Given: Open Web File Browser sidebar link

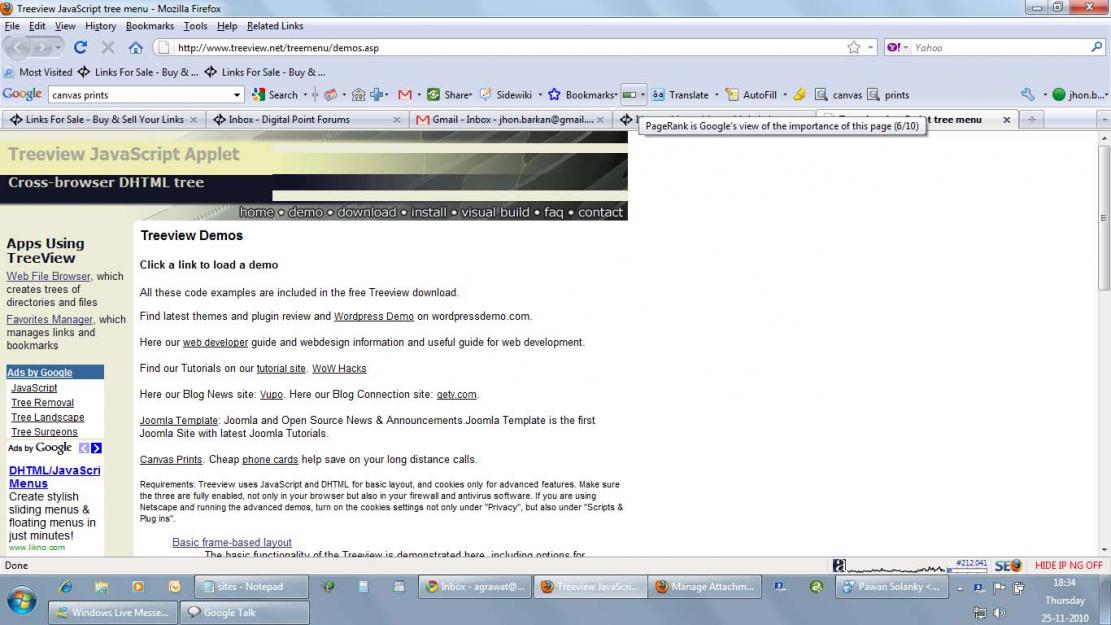Looking at the screenshot, I should [48, 276].
